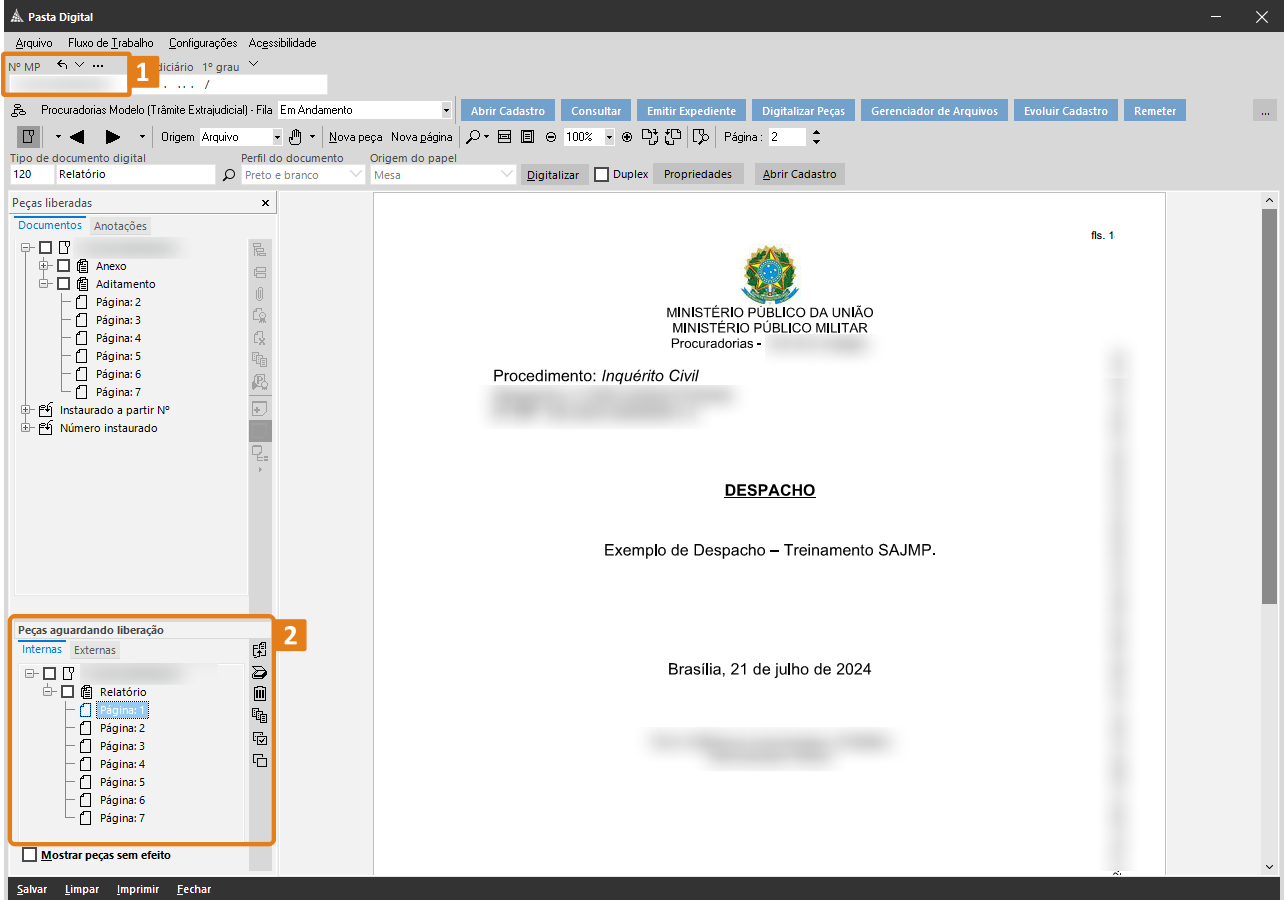This screenshot has width=1284, height=900.
Task: Enable the Duplex checkbox
Action: [x=601, y=174]
